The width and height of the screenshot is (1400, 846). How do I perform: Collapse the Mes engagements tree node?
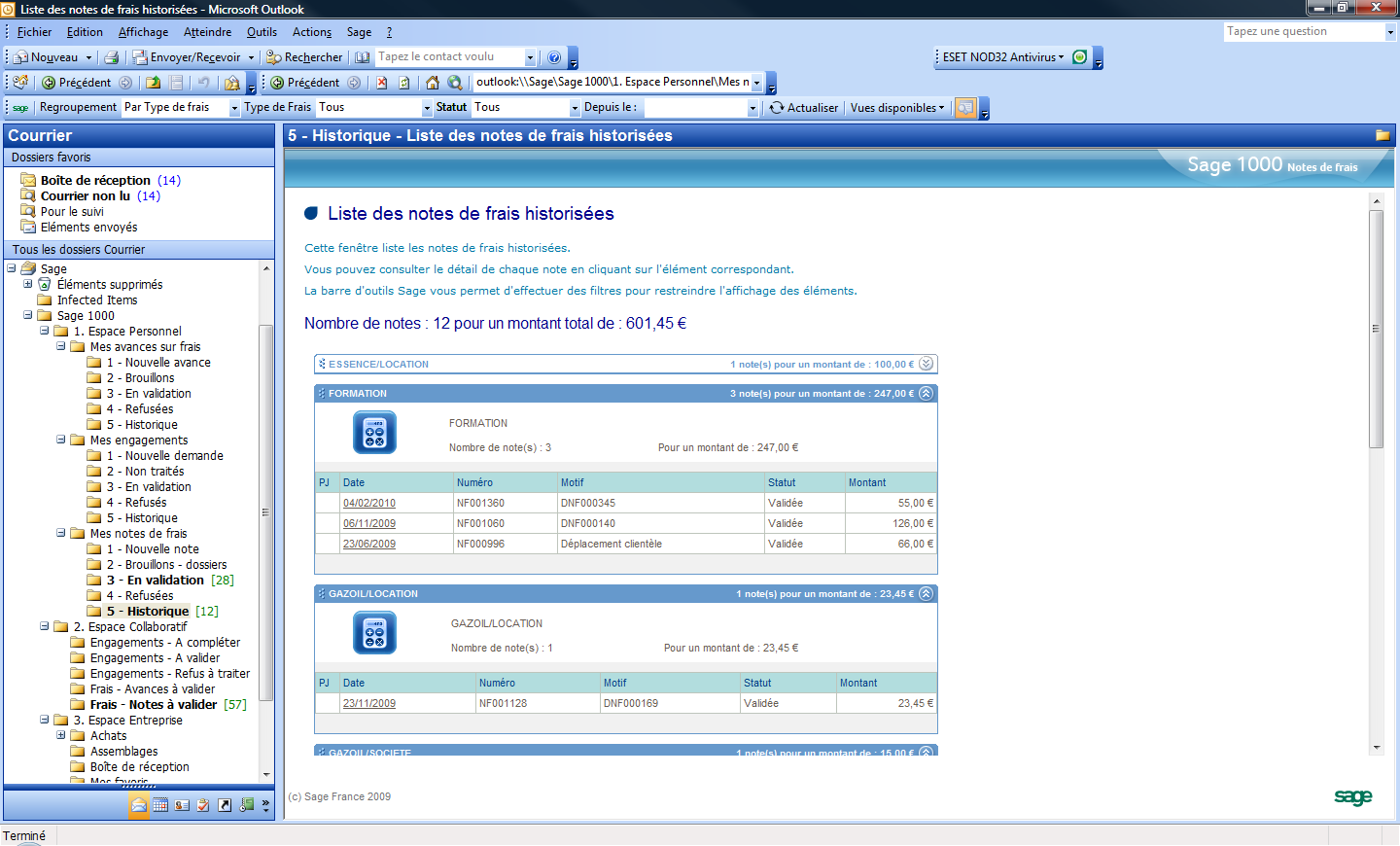tap(61, 440)
